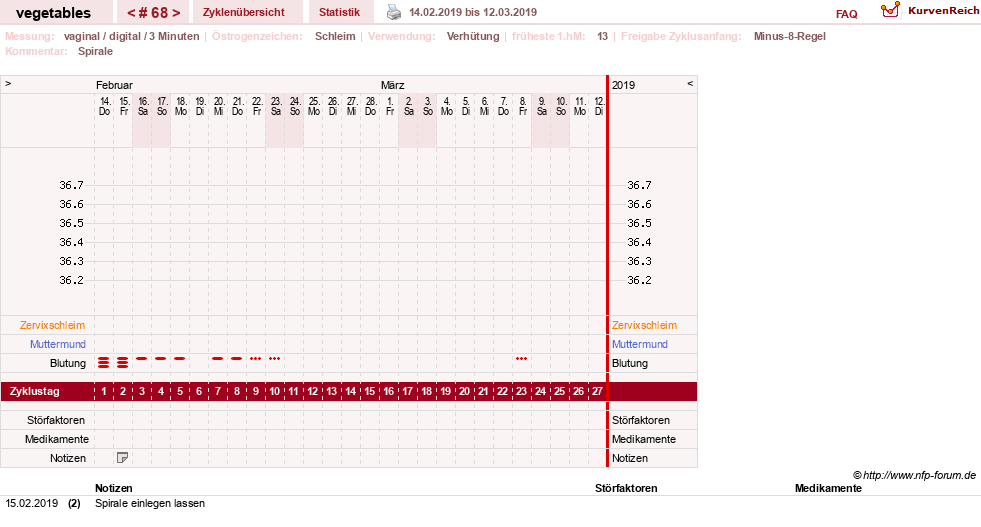Expand chart with the > arrow at top left
Viewport: 981px width, 527px height.
(8, 83)
